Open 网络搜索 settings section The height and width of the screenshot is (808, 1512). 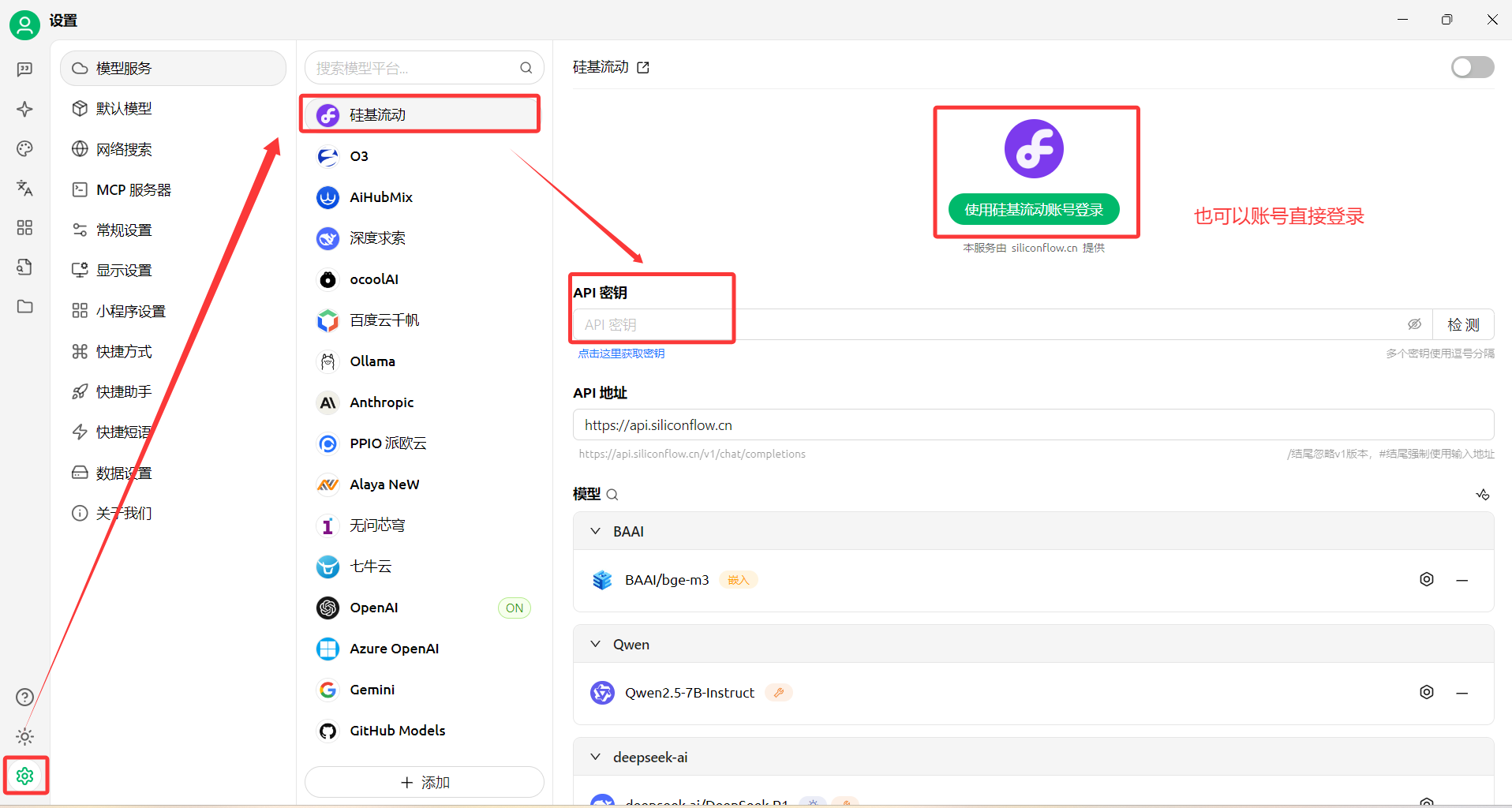click(173, 149)
